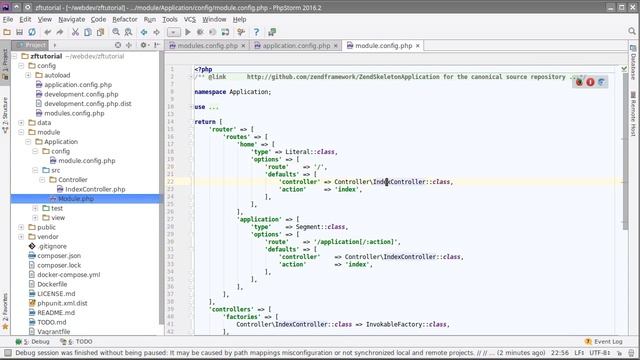The width and height of the screenshot is (640, 360).
Task: Open the Event Log button
Action: 604,342
